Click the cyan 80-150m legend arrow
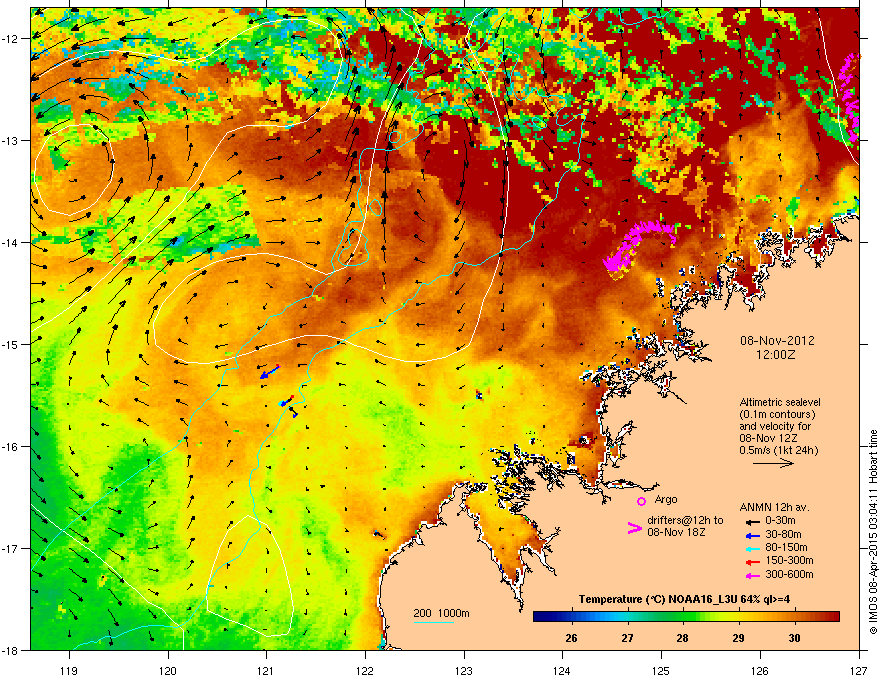Viewport: 880px width, 680px height. pyautogui.click(x=753, y=548)
